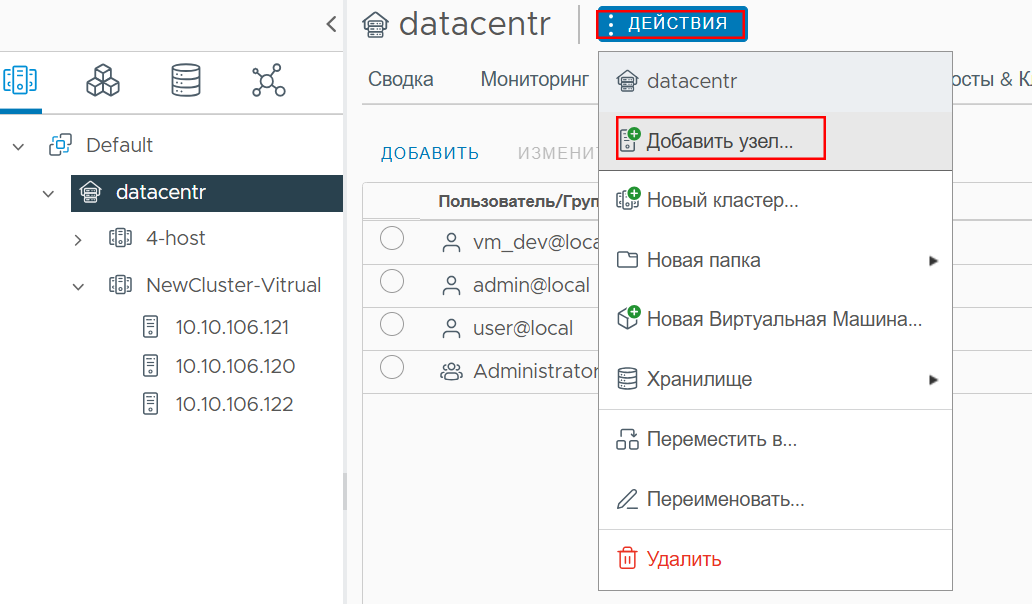Click host icon next to 10.10.106.121
The width and height of the screenshot is (1032, 604).
click(x=151, y=327)
